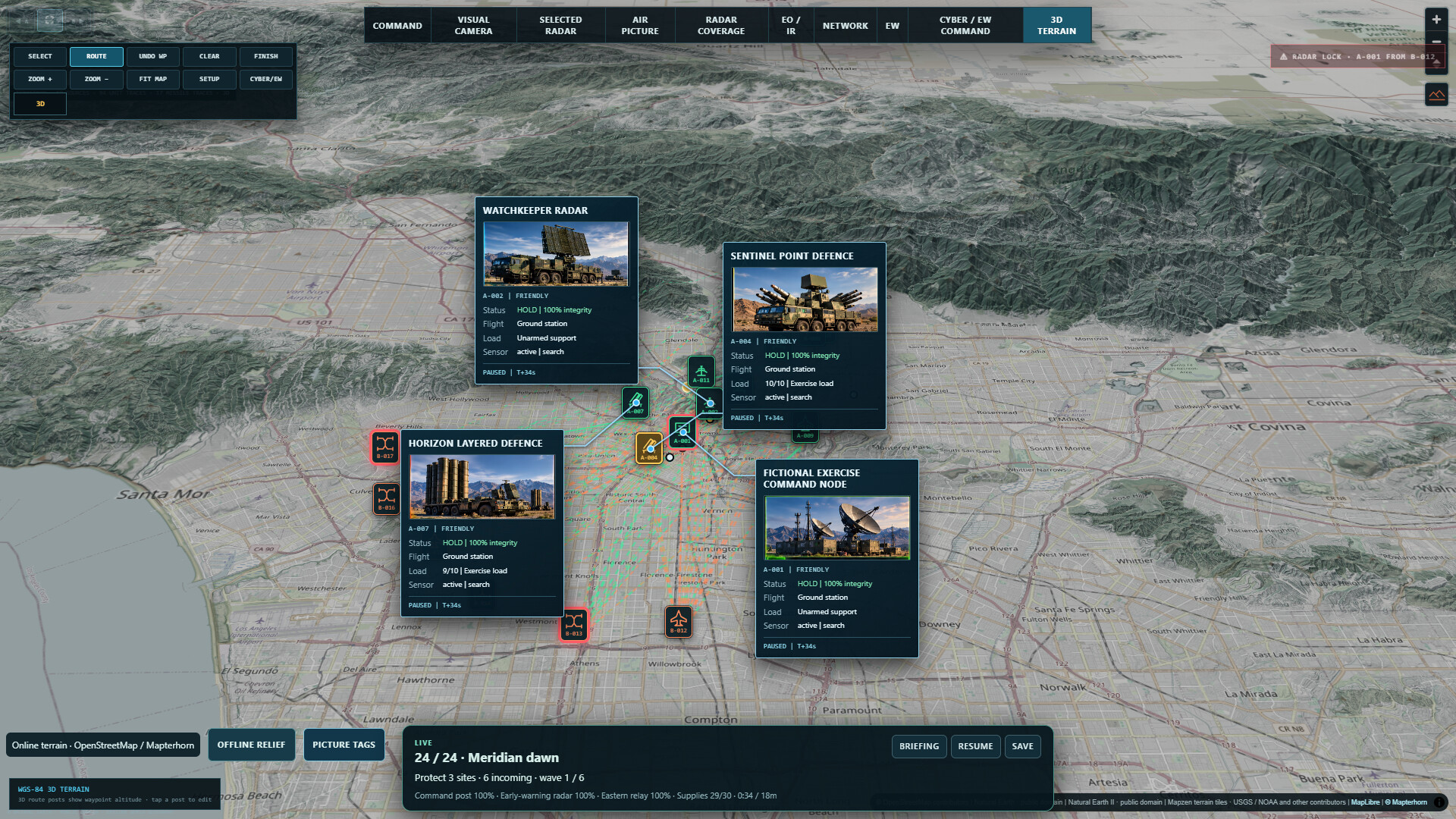1456x819 pixels.
Task: Select command node marker A-001
Action: click(682, 432)
